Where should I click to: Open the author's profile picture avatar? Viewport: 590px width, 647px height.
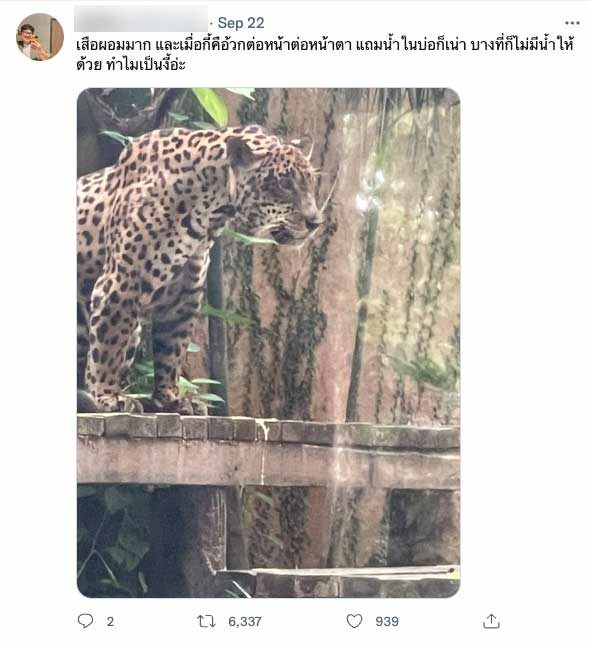click(40, 37)
